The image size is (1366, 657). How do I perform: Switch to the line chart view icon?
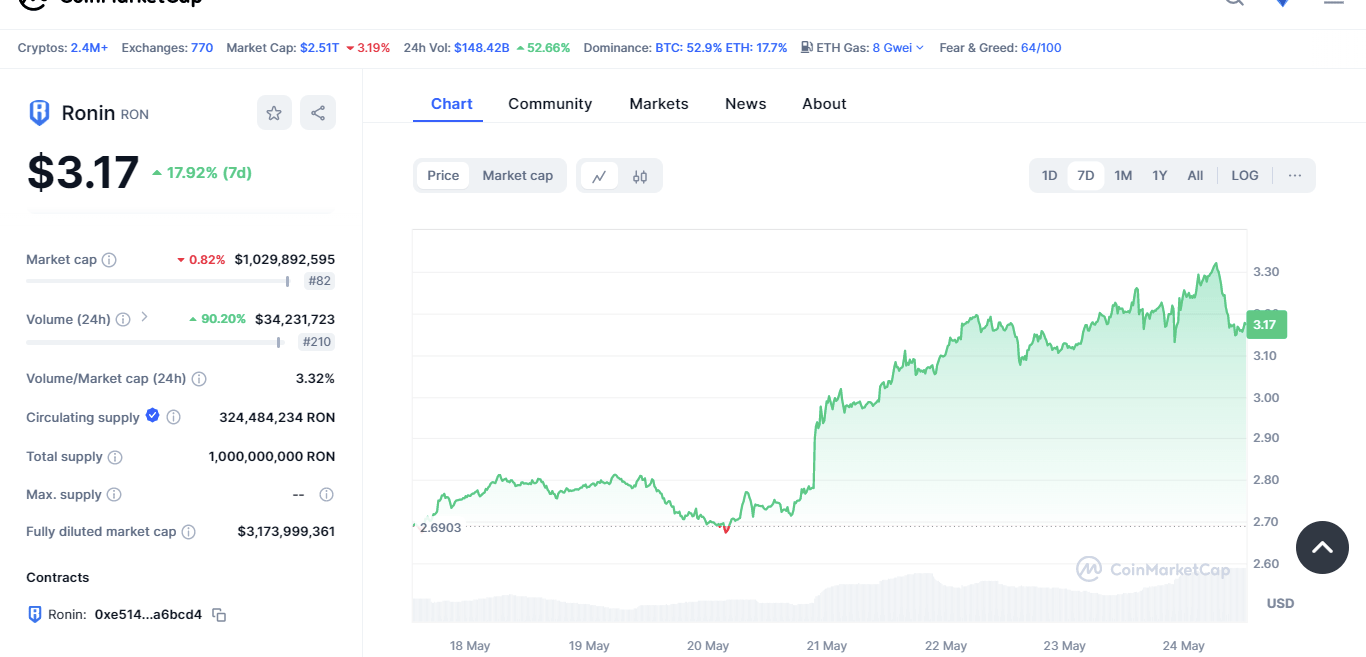599,176
